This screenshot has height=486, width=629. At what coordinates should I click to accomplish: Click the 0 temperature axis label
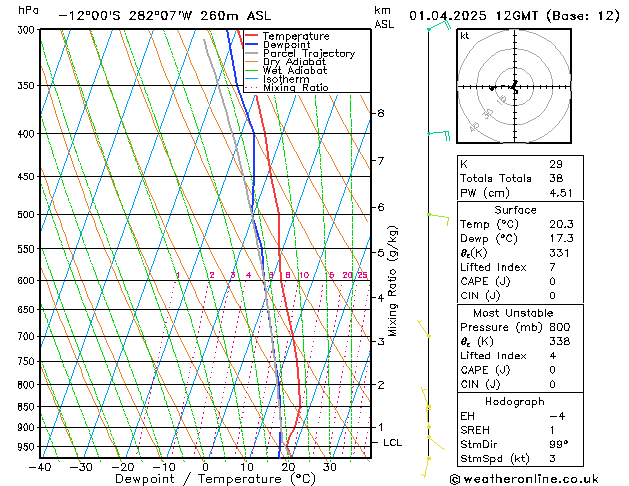205,467
